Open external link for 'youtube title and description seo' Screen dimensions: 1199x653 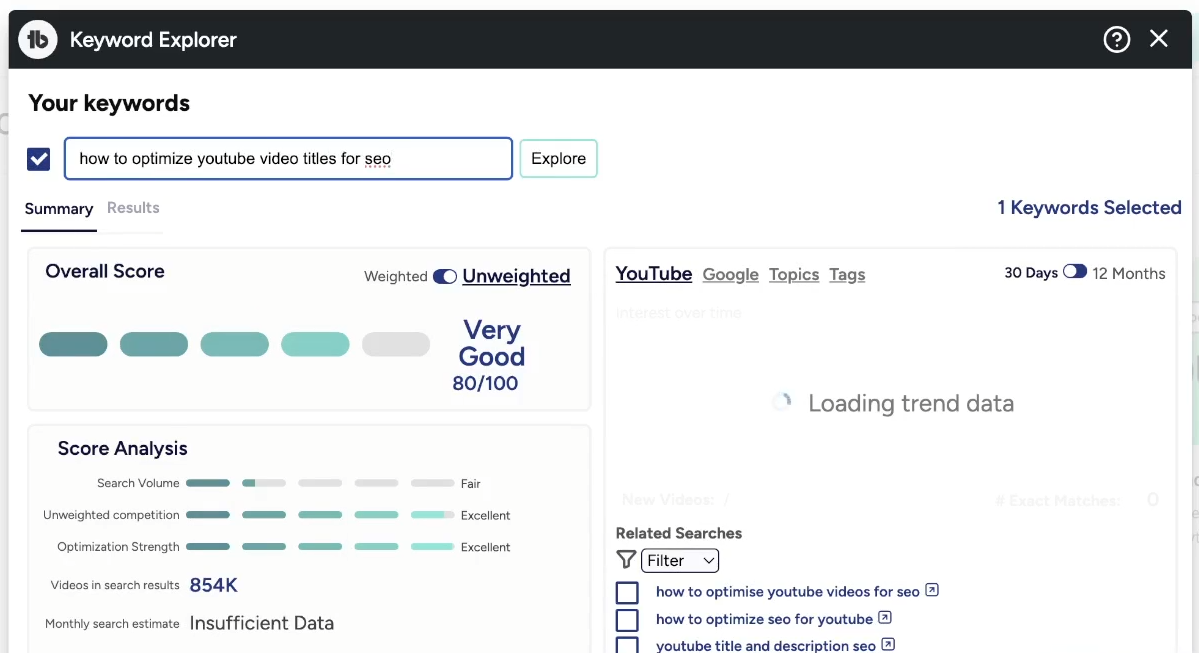tap(888, 644)
